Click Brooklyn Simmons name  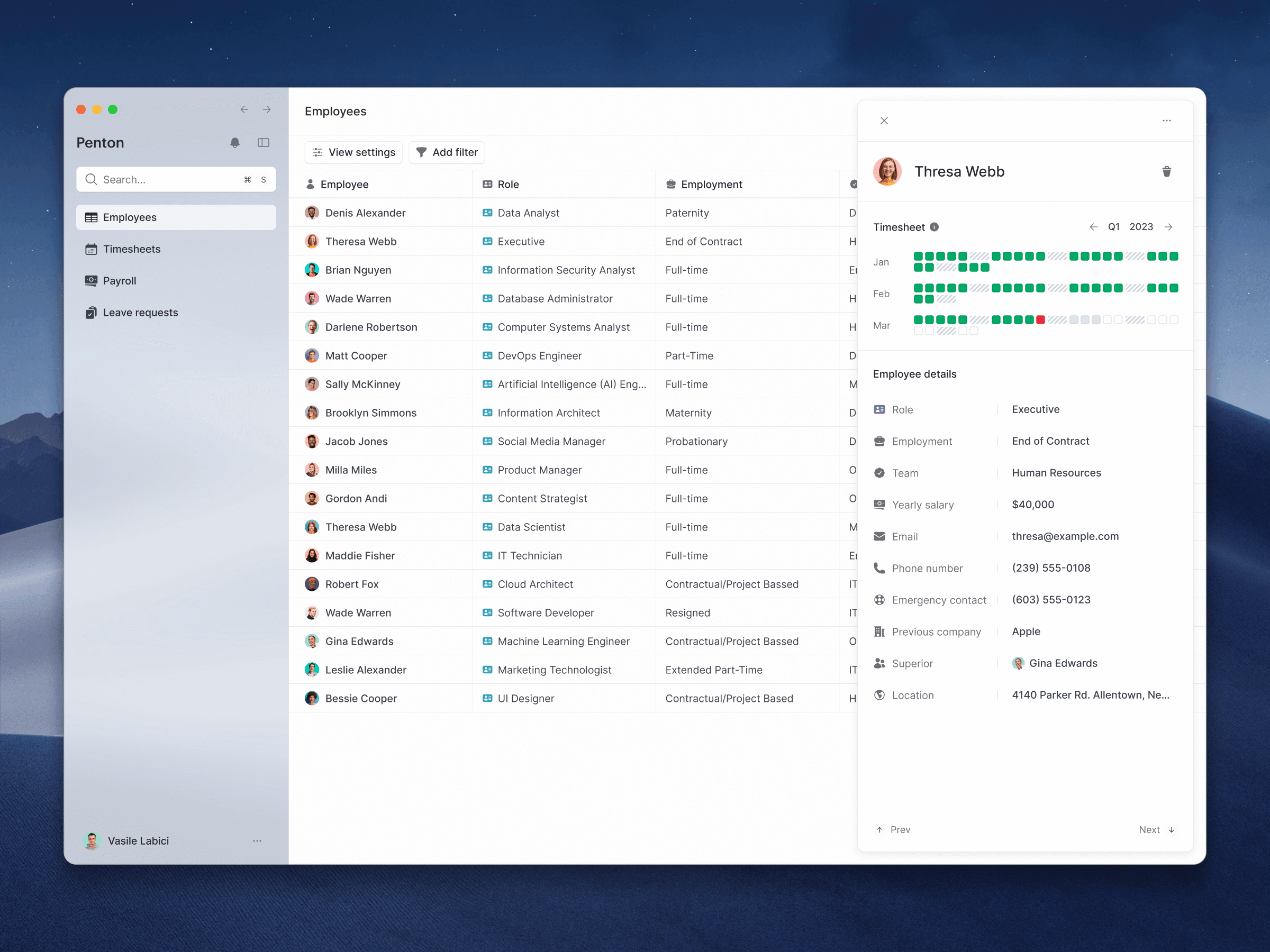[370, 413]
